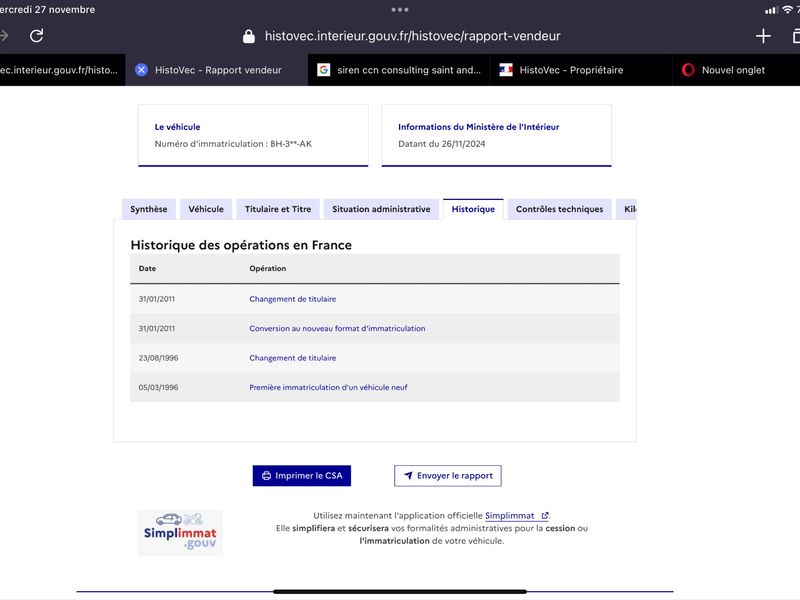
Task: Select the Synthèse tab
Action: pos(148,209)
